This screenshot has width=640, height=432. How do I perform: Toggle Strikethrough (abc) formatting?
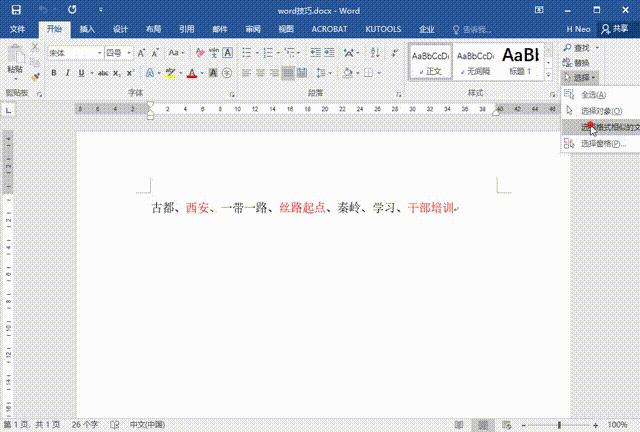(103, 73)
